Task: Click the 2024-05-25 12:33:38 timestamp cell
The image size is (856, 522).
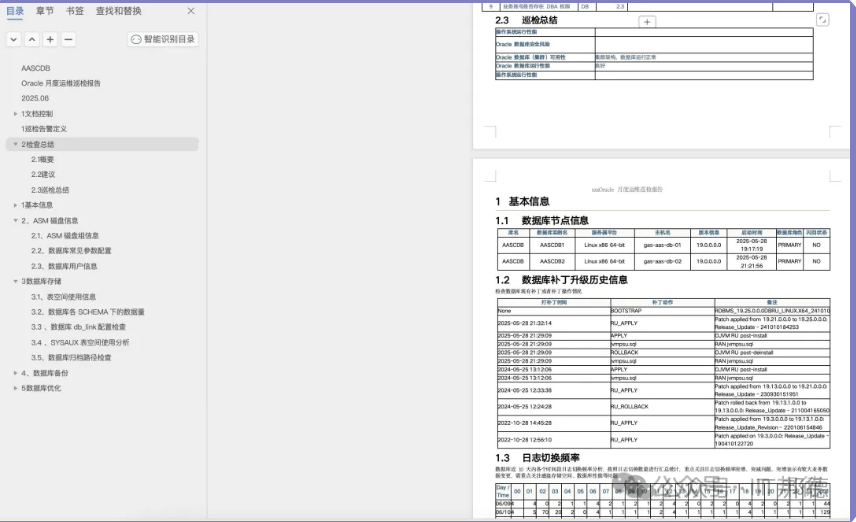Action: click(554, 390)
